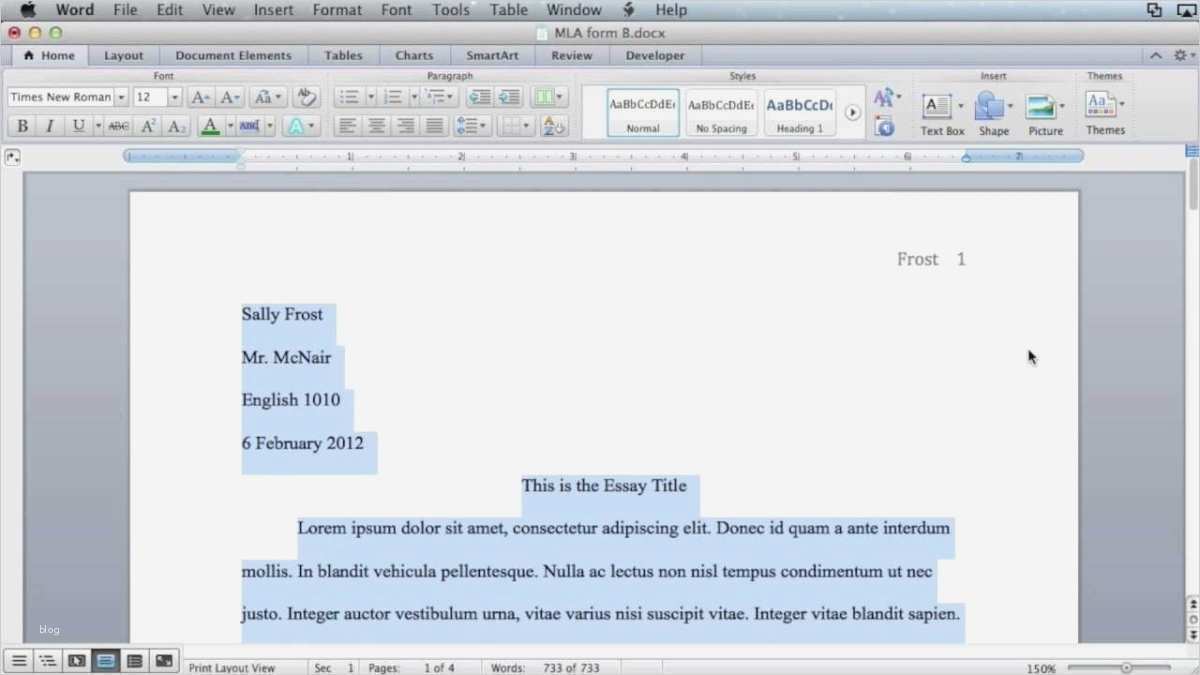Image resolution: width=1200 pixels, height=675 pixels.
Task: Toggle the bulleted list formatting
Action: [x=350, y=96]
